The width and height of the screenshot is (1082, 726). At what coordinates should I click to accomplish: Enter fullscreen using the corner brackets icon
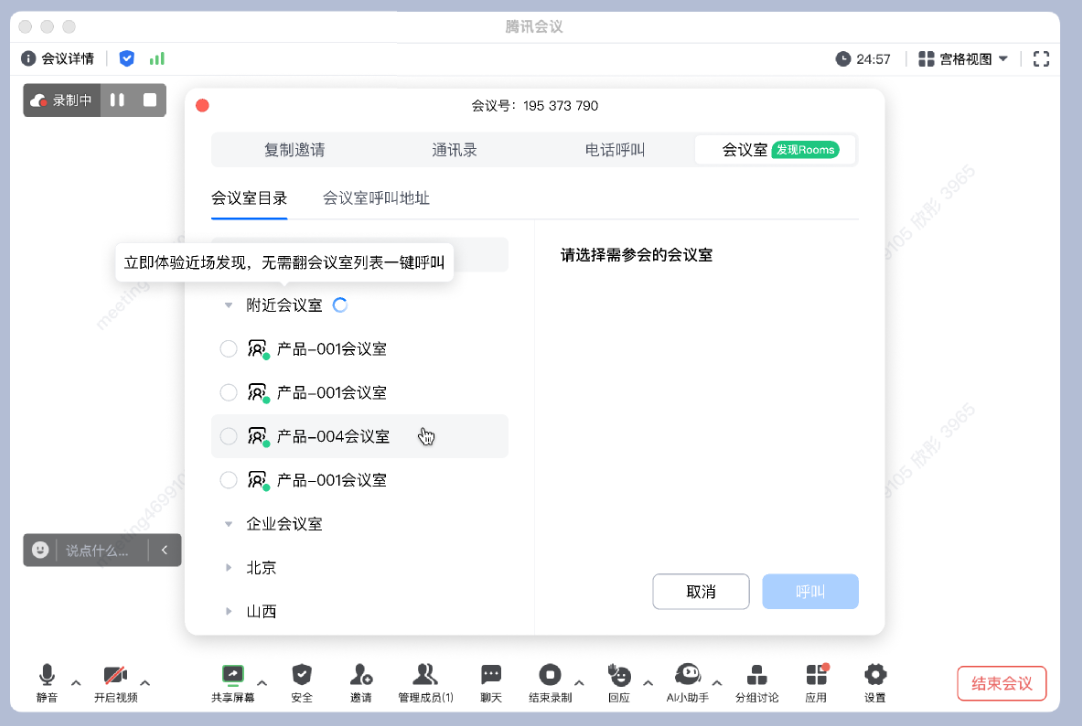pyautogui.click(x=1041, y=59)
